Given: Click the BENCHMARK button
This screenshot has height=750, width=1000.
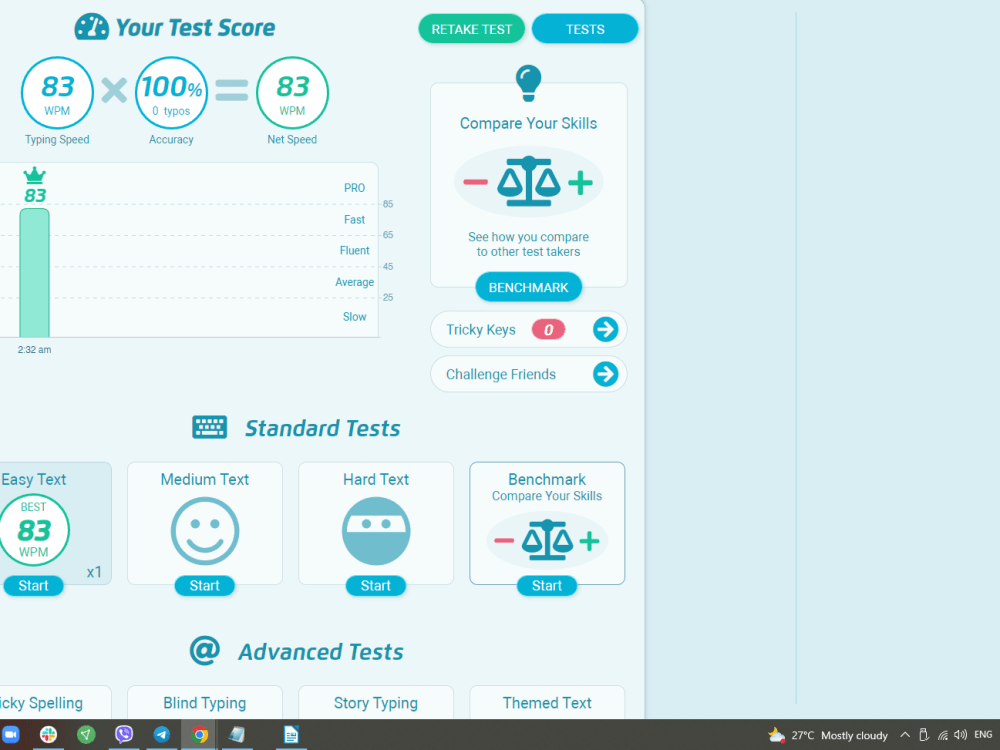Looking at the screenshot, I should pos(528,288).
